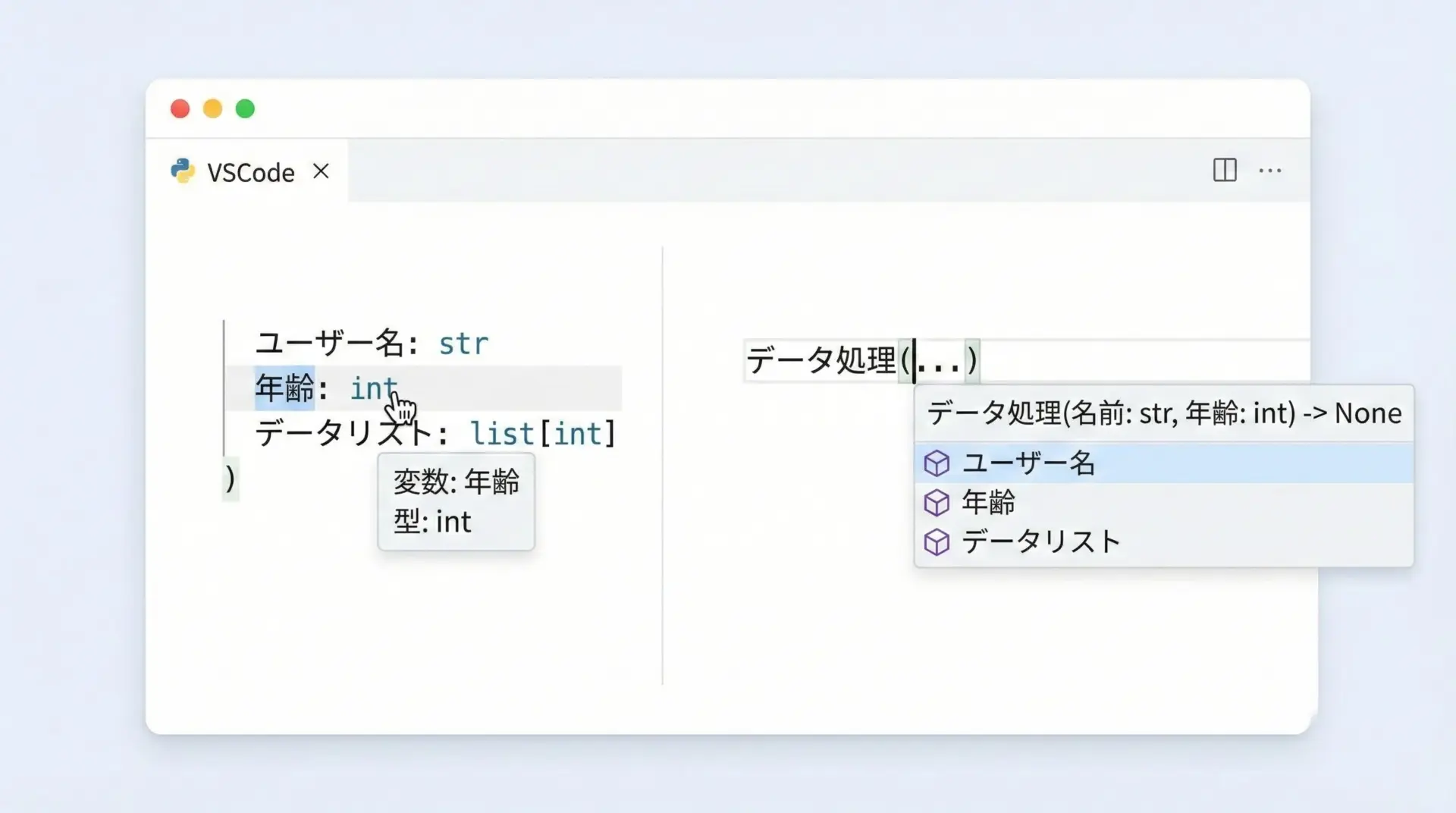1456x813 pixels.
Task: Choose 年齢 from the autocomplete list
Action: click(x=988, y=503)
